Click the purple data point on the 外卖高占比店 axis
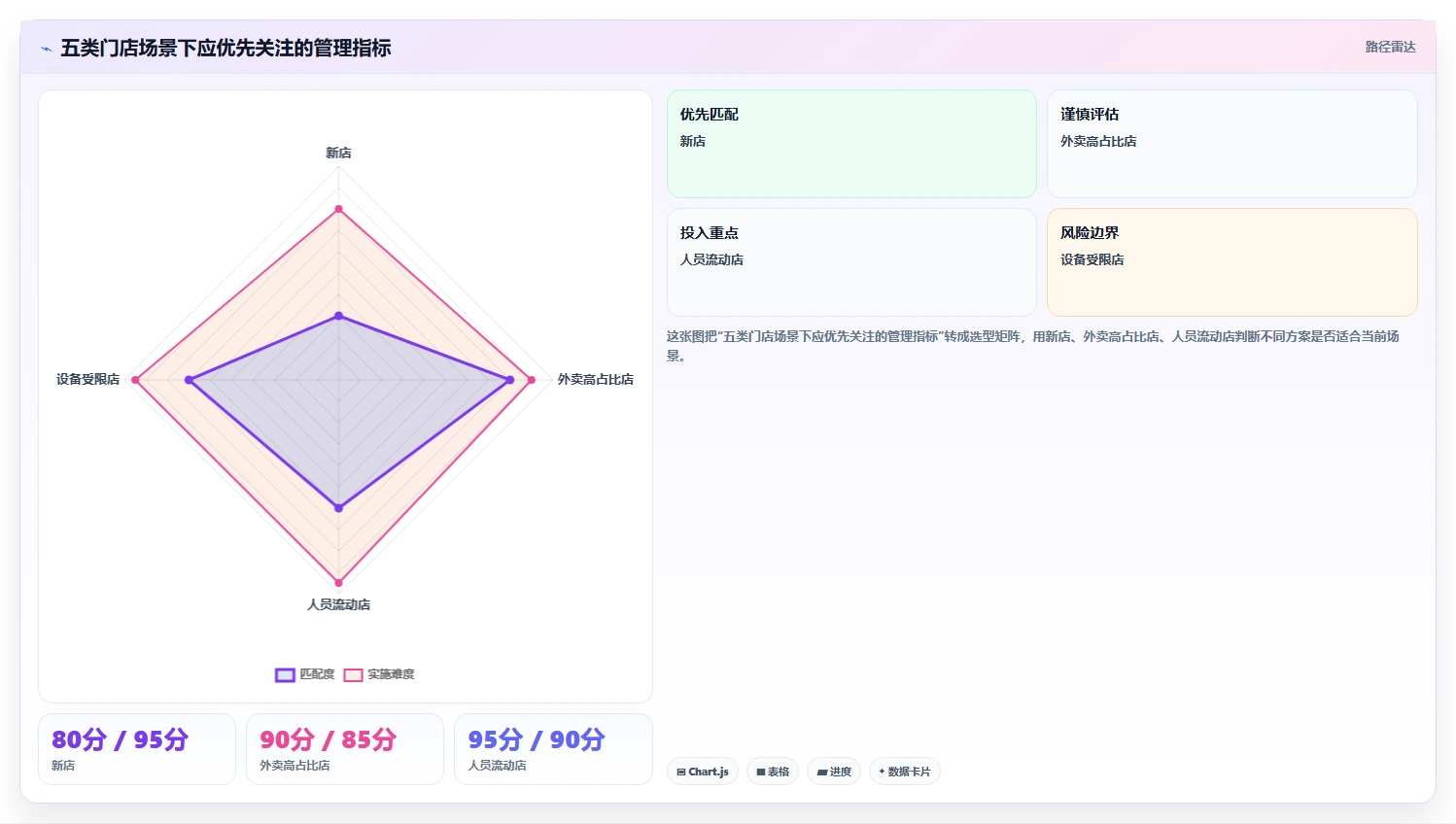This screenshot has width=1456, height=824. 510,380
